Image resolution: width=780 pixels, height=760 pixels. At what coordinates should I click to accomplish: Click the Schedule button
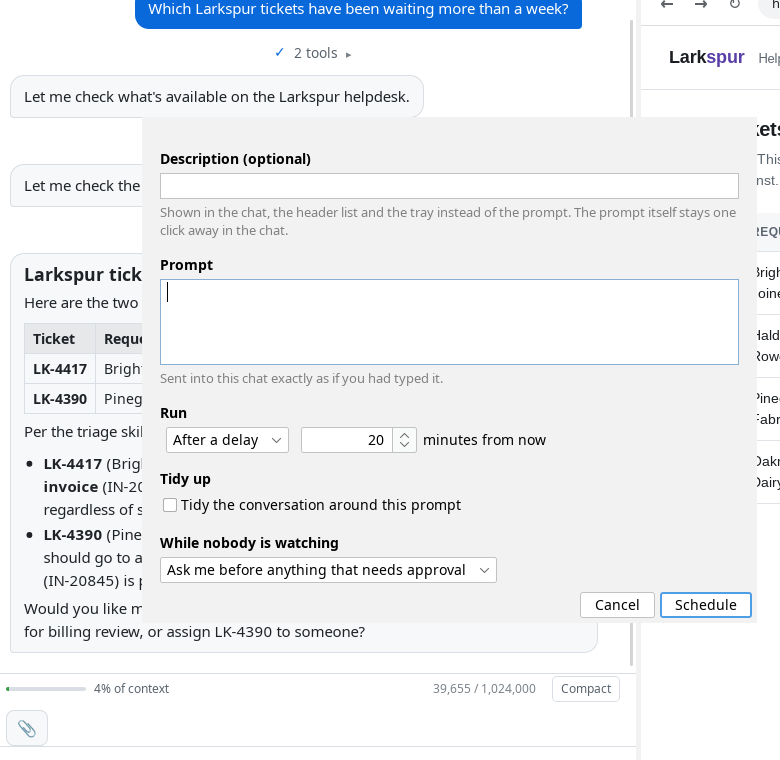(x=705, y=605)
